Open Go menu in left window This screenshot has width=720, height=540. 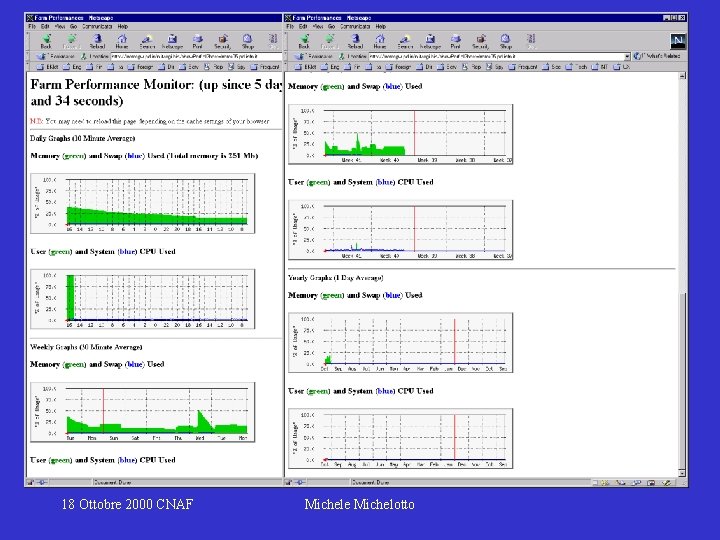pyautogui.click(x=73, y=27)
